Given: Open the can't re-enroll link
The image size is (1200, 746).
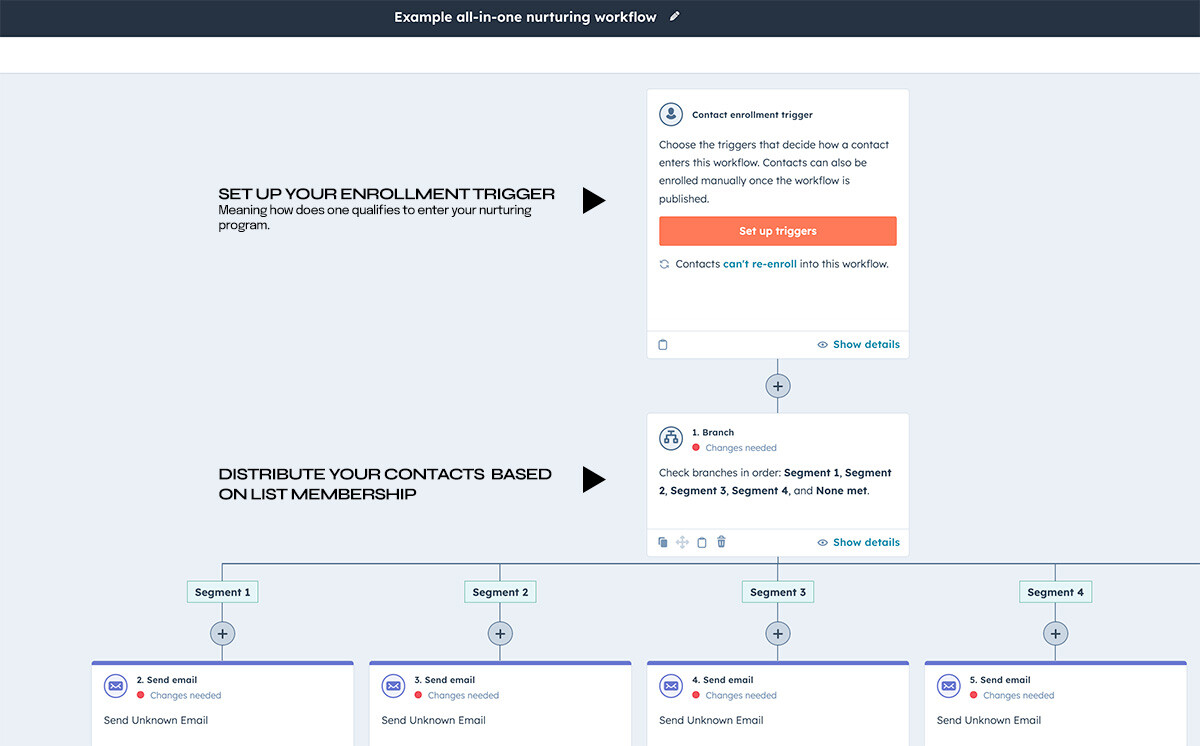Looking at the screenshot, I should tap(759, 263).
